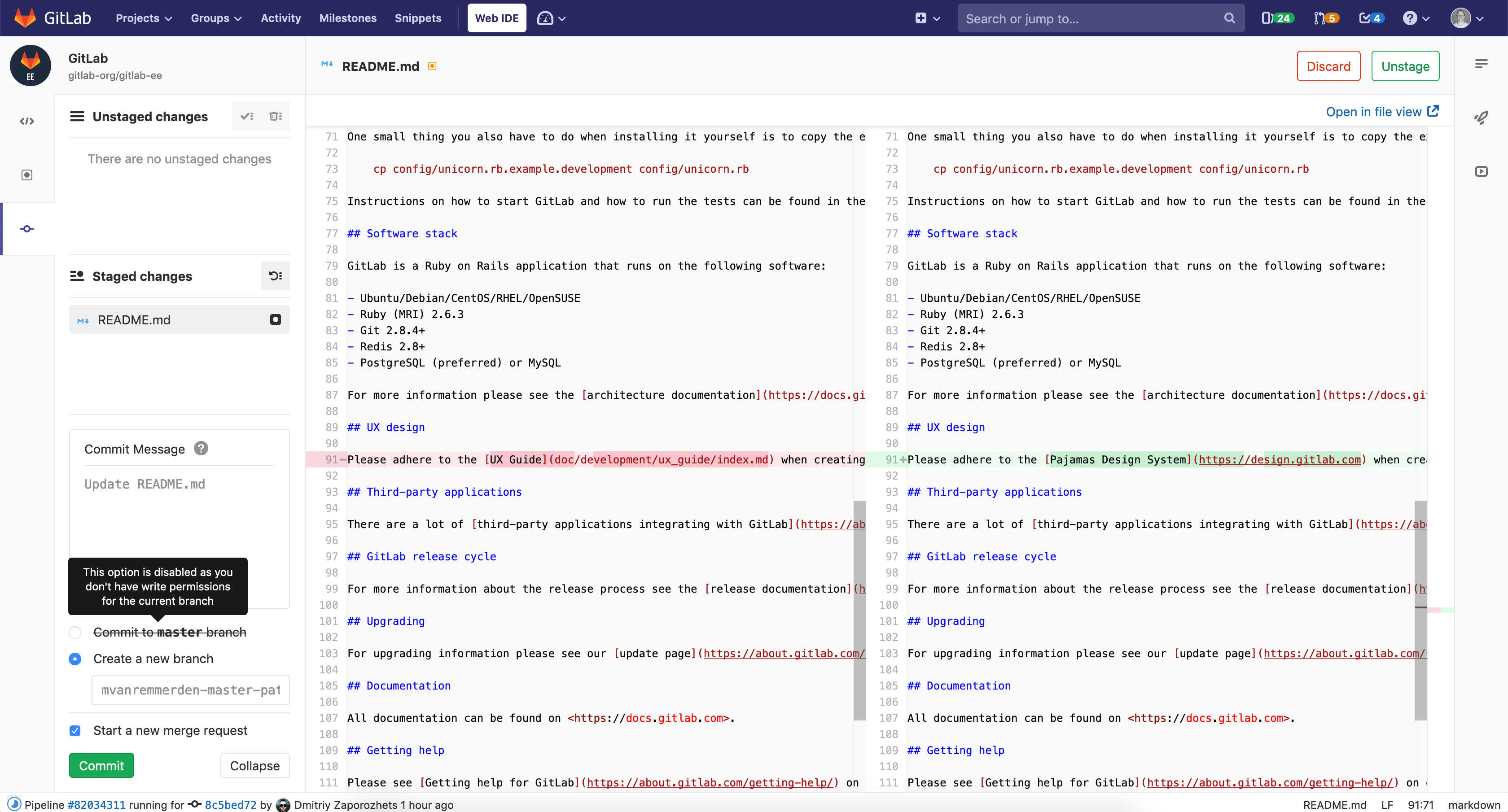Open the merge requests counter icon in the navbar

point(1325,18)
